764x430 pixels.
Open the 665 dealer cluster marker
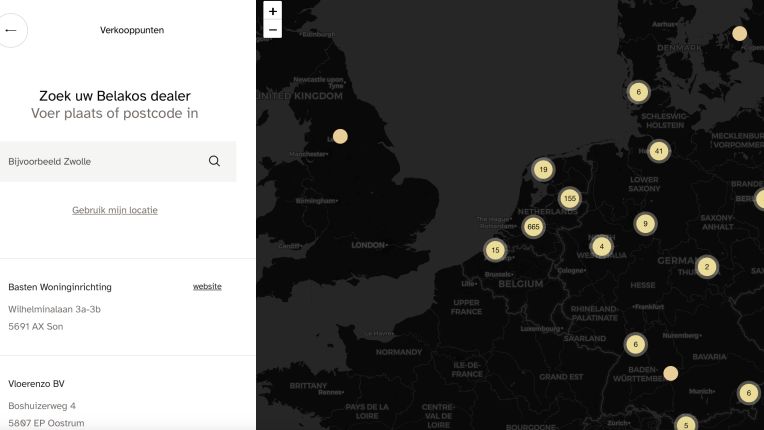533,227
